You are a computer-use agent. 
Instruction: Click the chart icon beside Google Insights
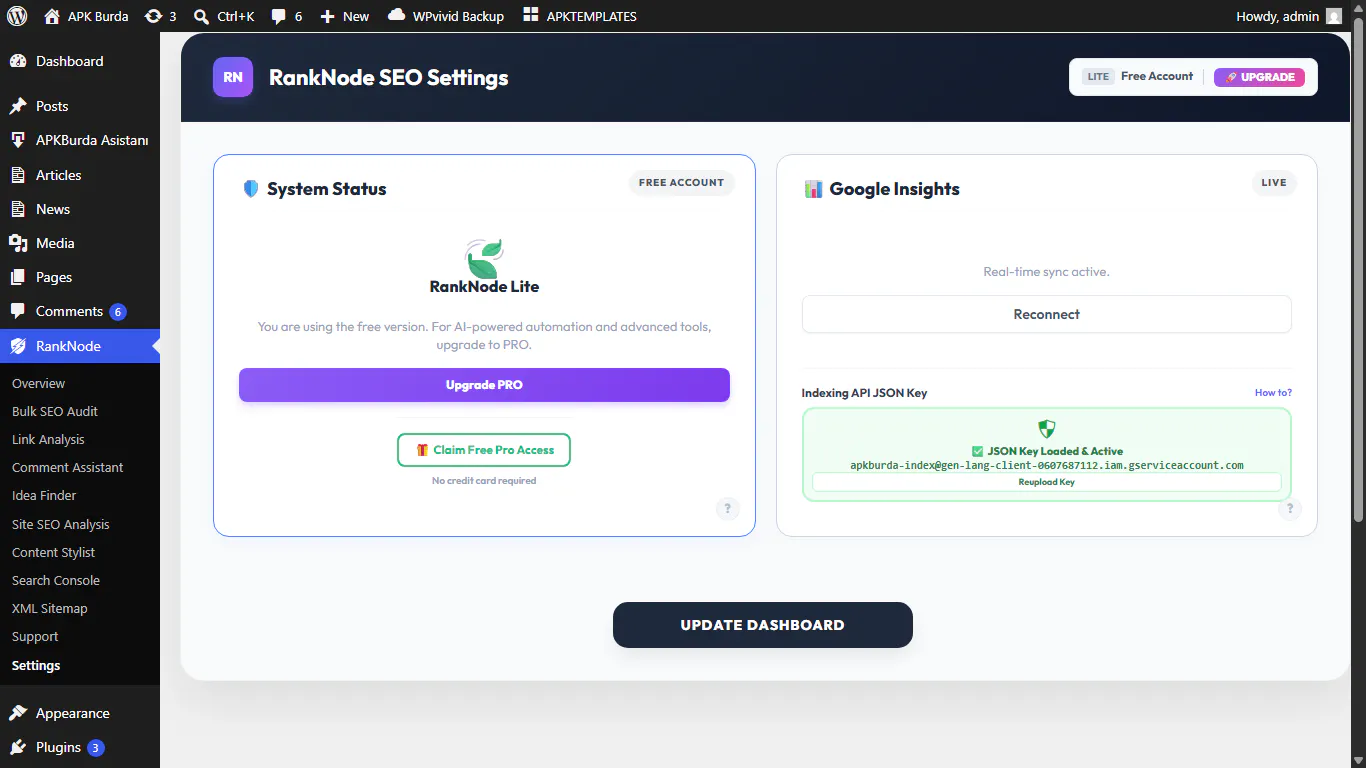click(813, 189)
